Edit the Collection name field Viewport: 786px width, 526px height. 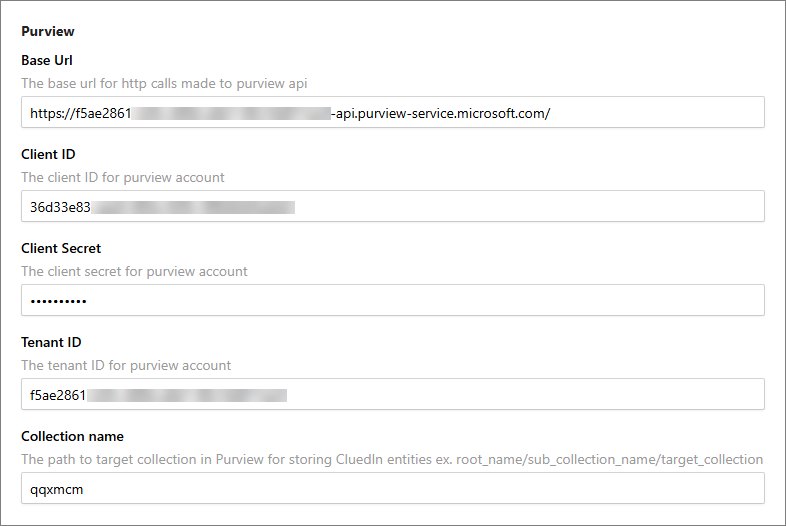[x=400, y=488]
